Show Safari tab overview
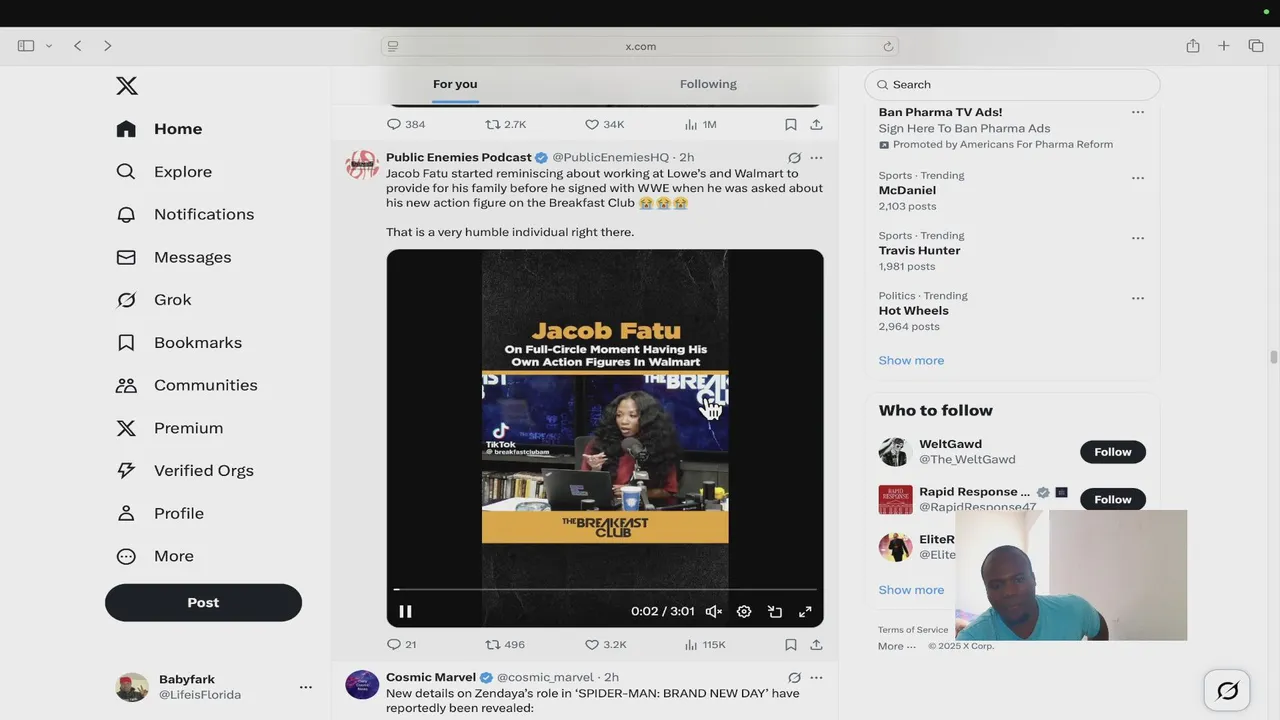Viewport: 1280px width, 720px height. pos(1256,46)
